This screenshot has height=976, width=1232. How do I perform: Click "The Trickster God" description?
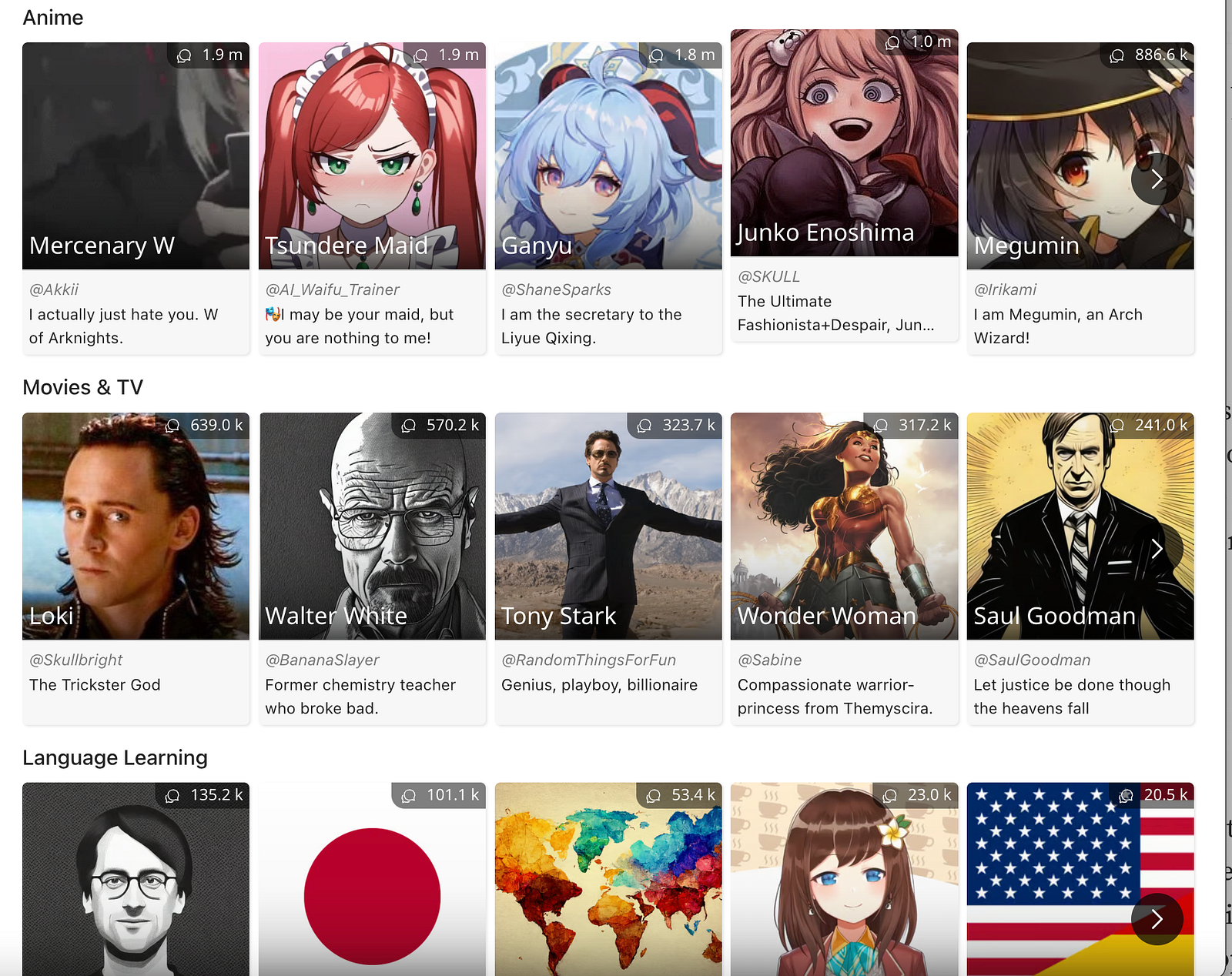click(95, 685)
